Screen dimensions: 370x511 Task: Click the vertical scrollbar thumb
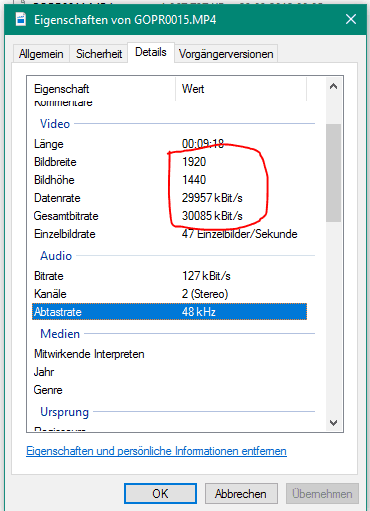[333, 173]
